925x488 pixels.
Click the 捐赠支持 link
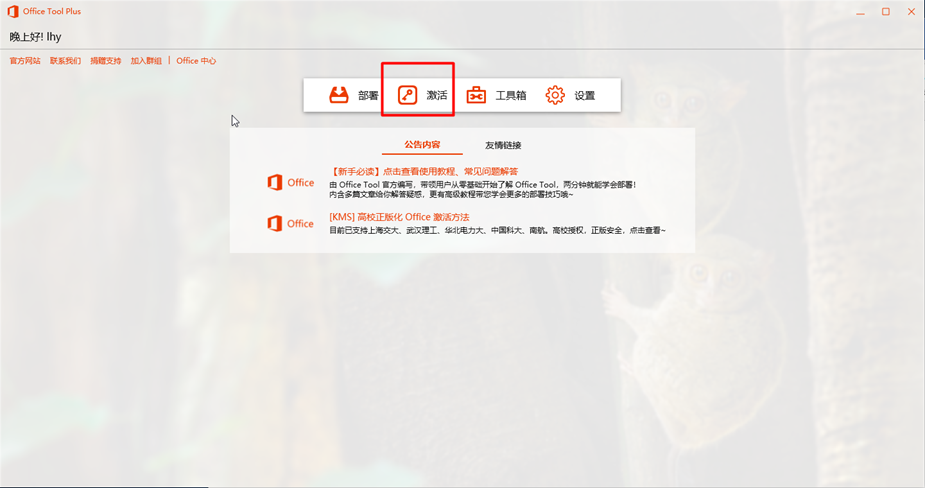105,61
